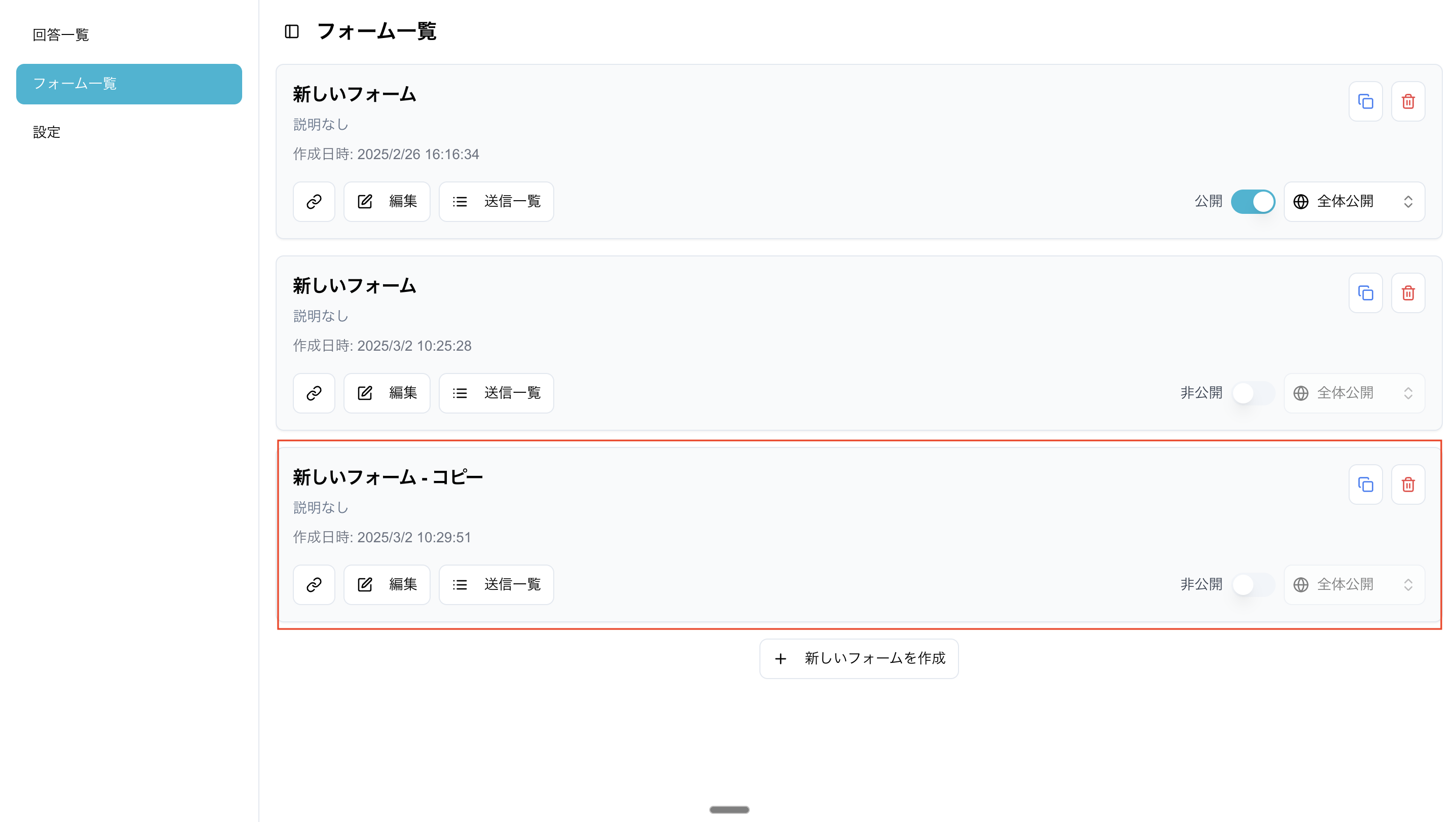Click 編集 on the first form
The width and height of the screenshot is (1456, 822).
pyautogui.click(x=387, y=202)
